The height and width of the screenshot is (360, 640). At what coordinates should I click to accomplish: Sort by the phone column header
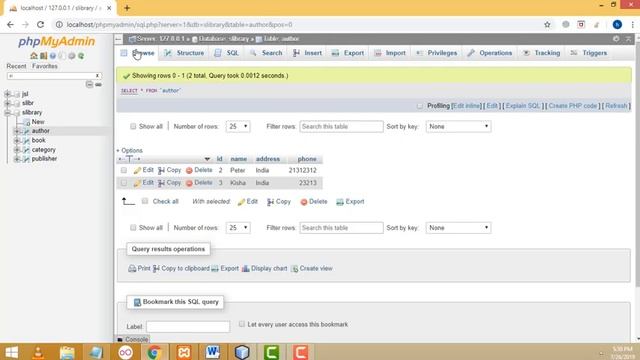point(307,159)
